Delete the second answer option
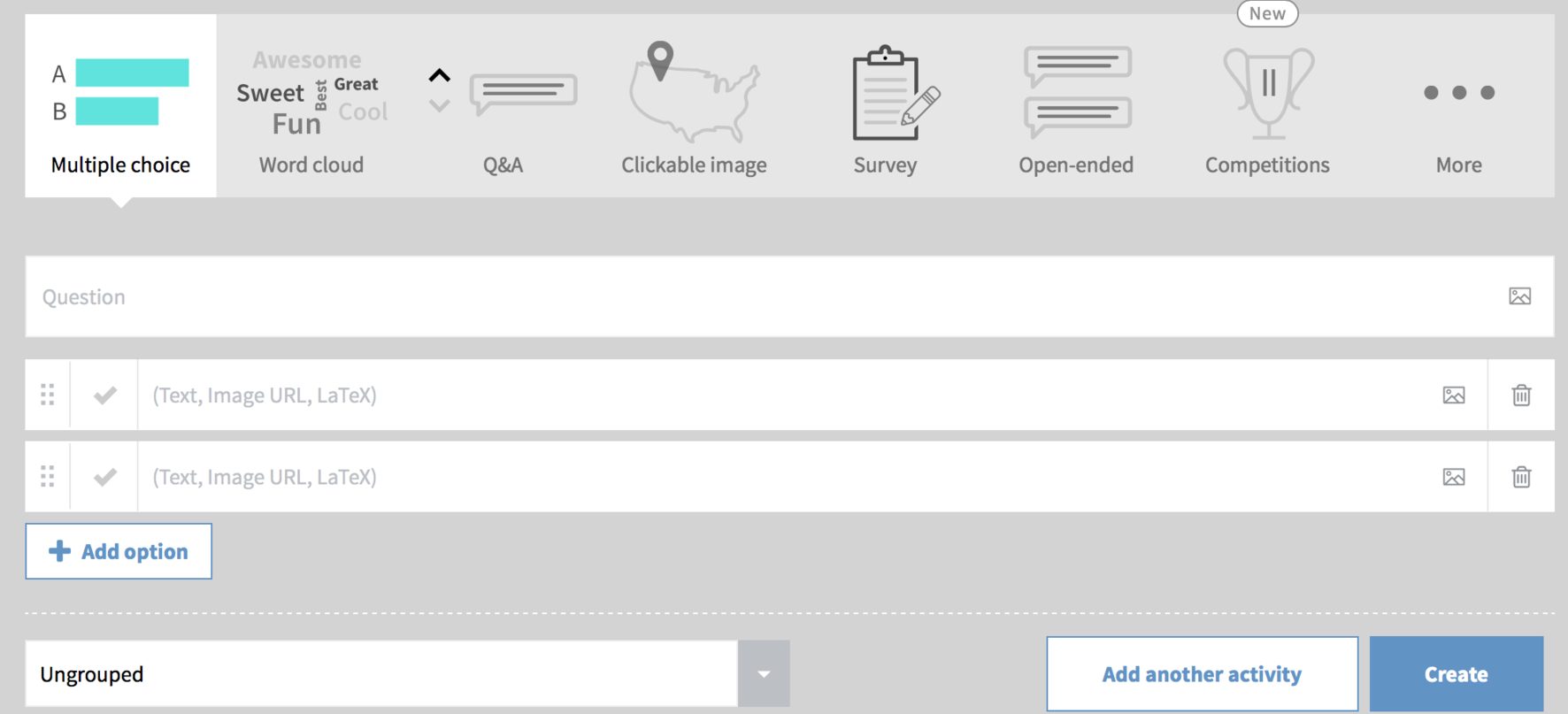The image size is (1568, 714). (1521, 477)
